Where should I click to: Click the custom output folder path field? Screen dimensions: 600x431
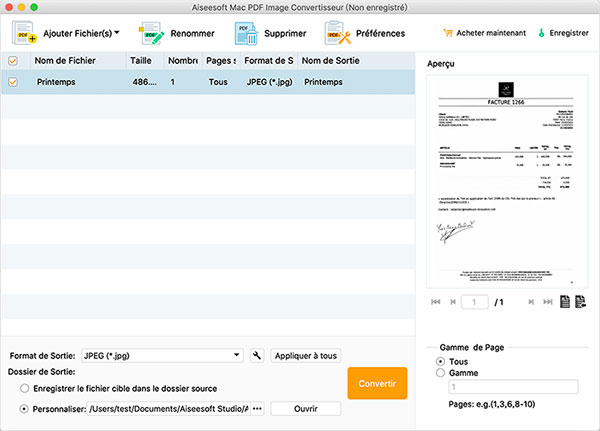(x=169, y=409)
